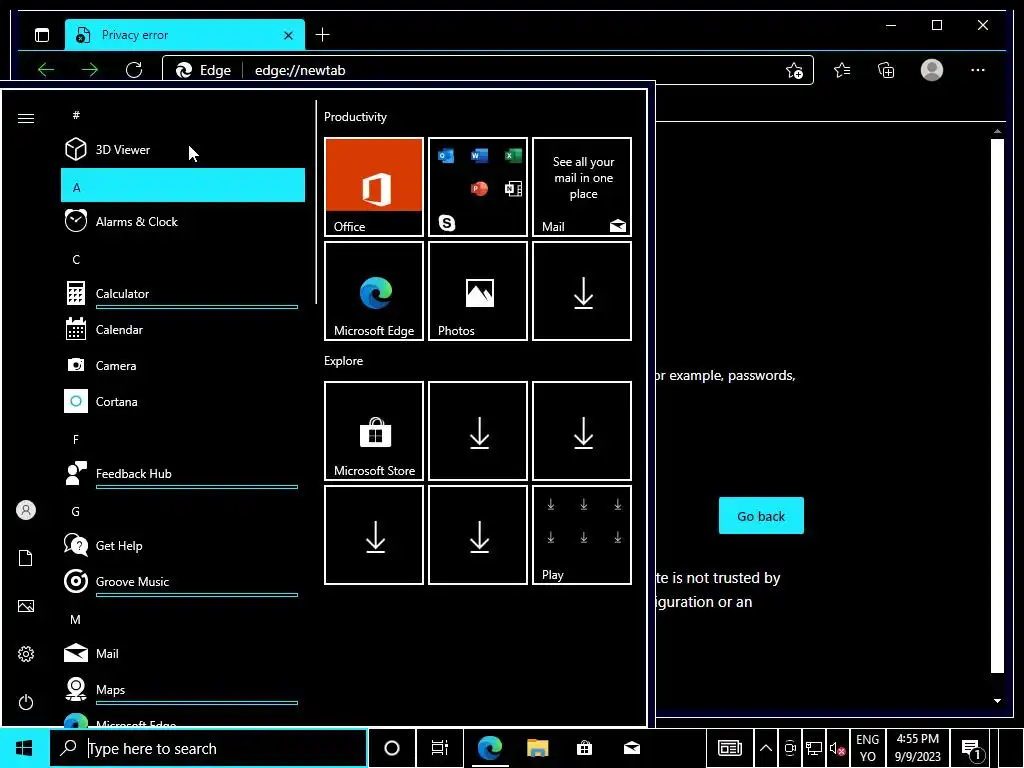Open News and interests taskbar icon
Image resolution: width=1024 pixels, height=768 pixels.
tap(729, 748)
